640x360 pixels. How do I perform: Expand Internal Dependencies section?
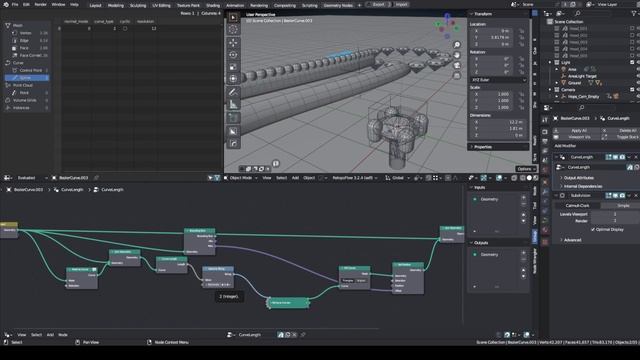[x=583, y=186]
